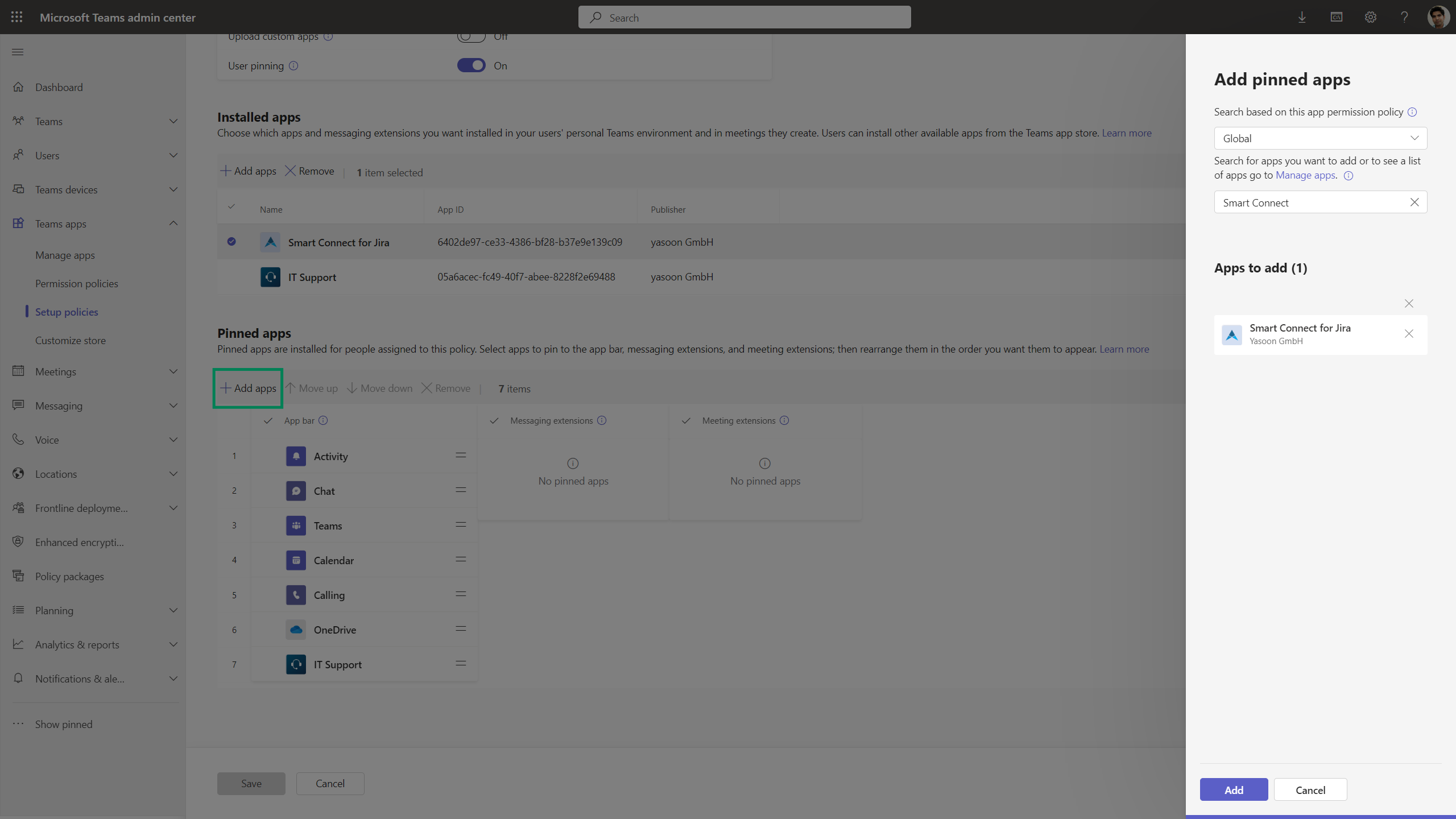Click the Smart Connect search input field

pos(1308,202)
